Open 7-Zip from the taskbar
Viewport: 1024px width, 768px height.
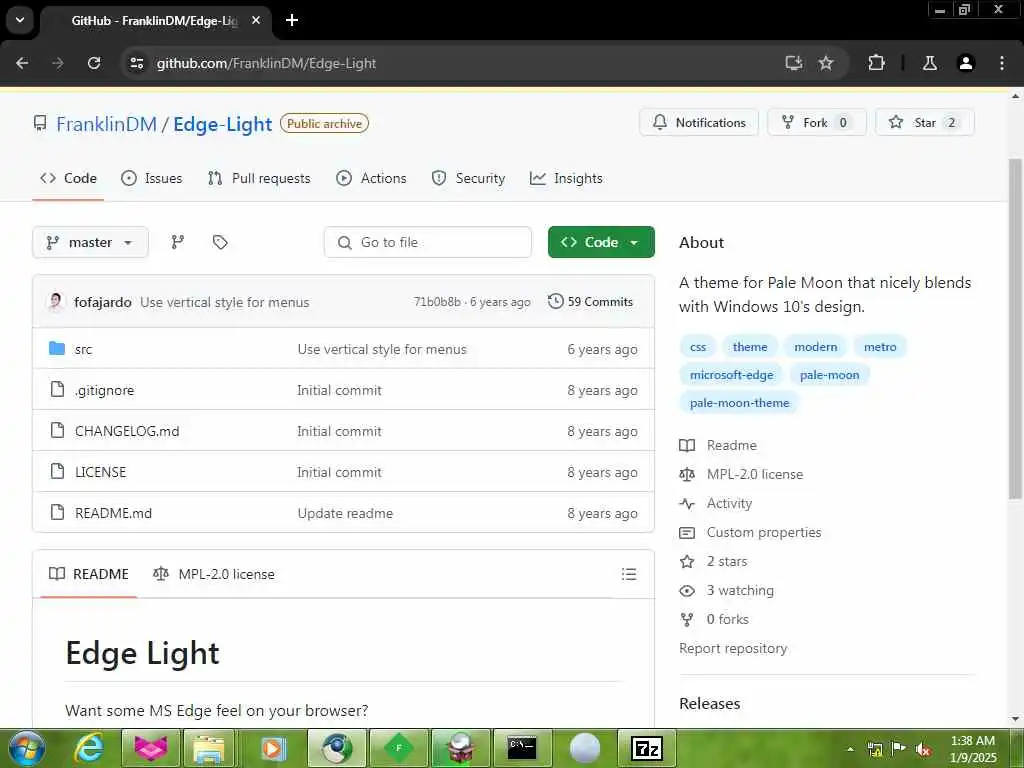coord(647,748)
